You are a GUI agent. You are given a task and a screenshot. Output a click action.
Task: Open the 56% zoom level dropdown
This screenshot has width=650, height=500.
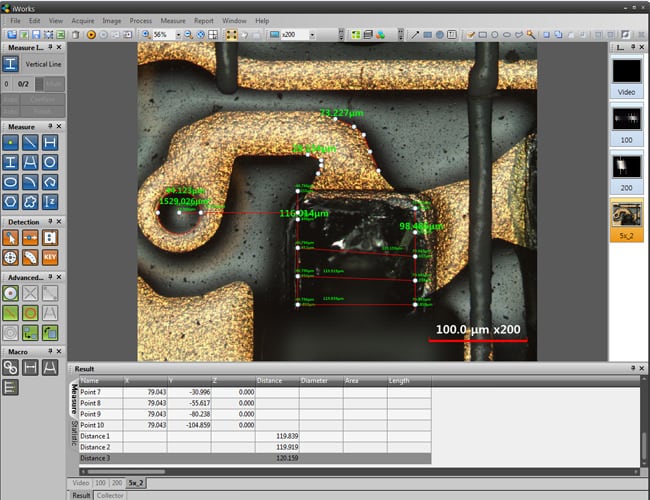[177, 35]
